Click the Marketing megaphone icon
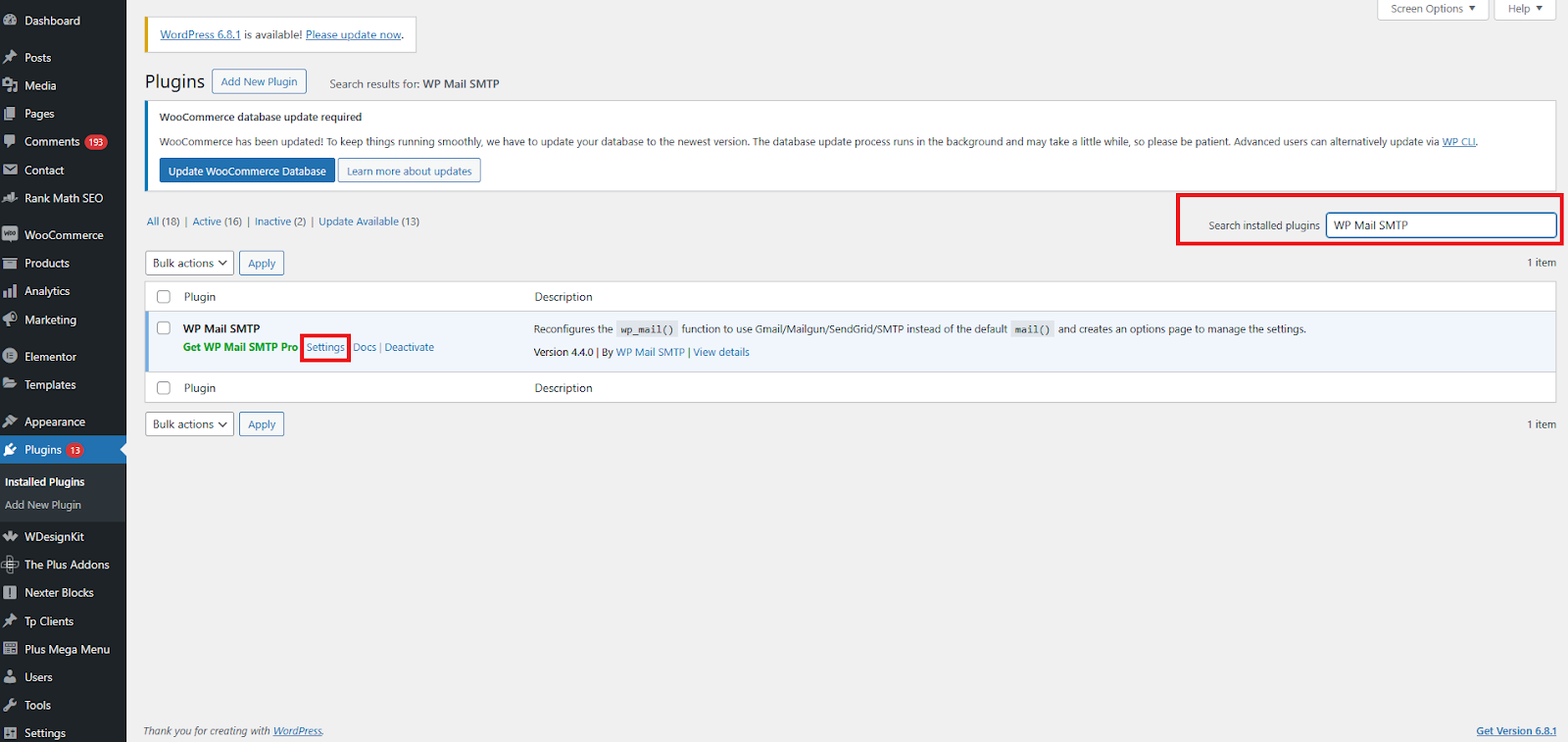This screenshot has width=1568, height=742. [x=10, y=320]
